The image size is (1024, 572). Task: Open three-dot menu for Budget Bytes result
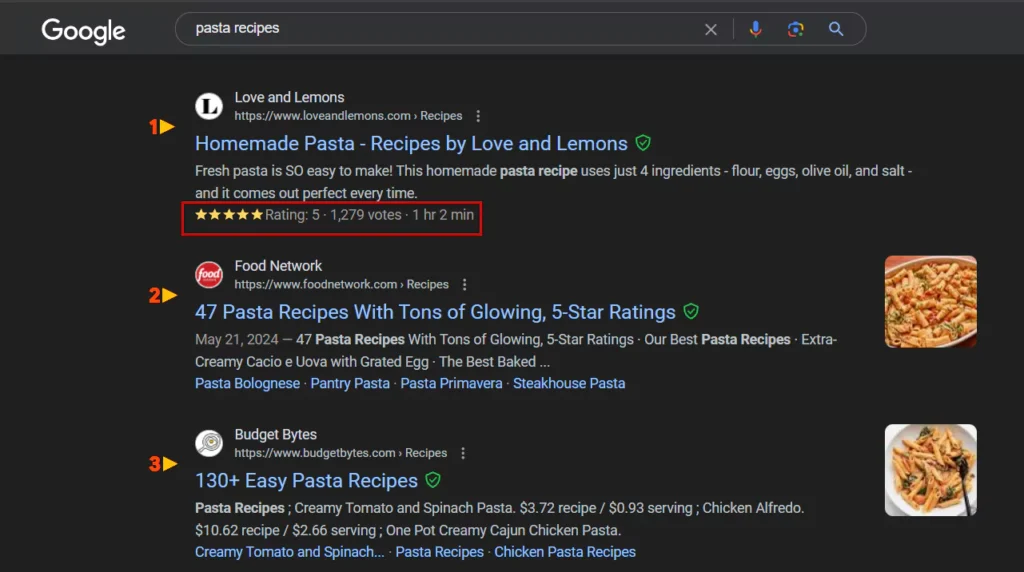coord(462,453)
